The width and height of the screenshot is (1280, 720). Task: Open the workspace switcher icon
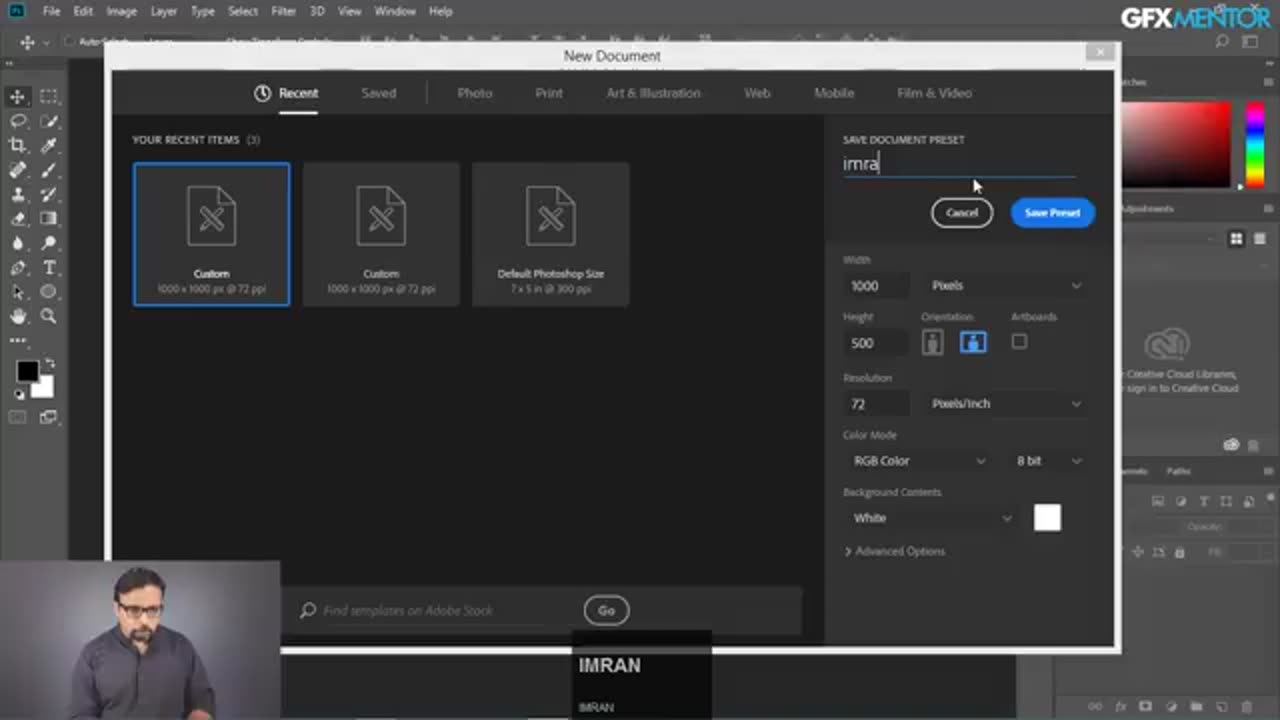coord(1250,42)
